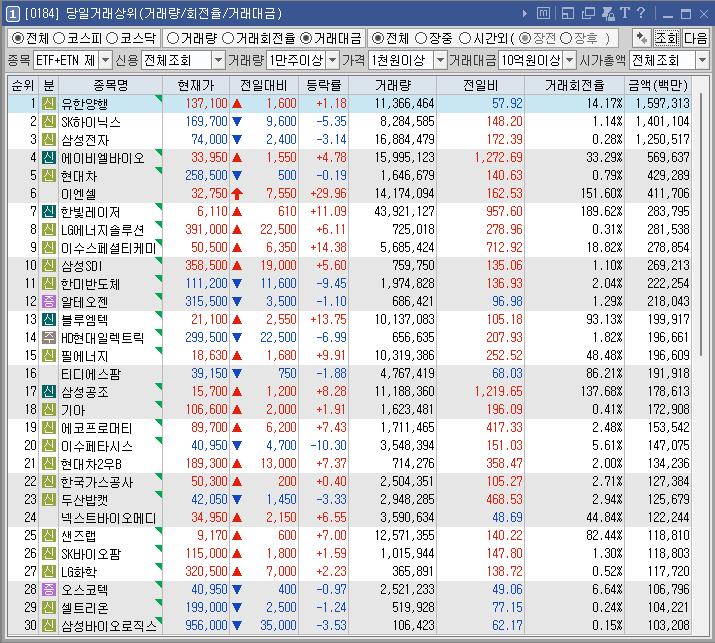This screenshot has width=715, height=643.
Task: Sort by the 현재가 column header
Action: tap(196, 85)
